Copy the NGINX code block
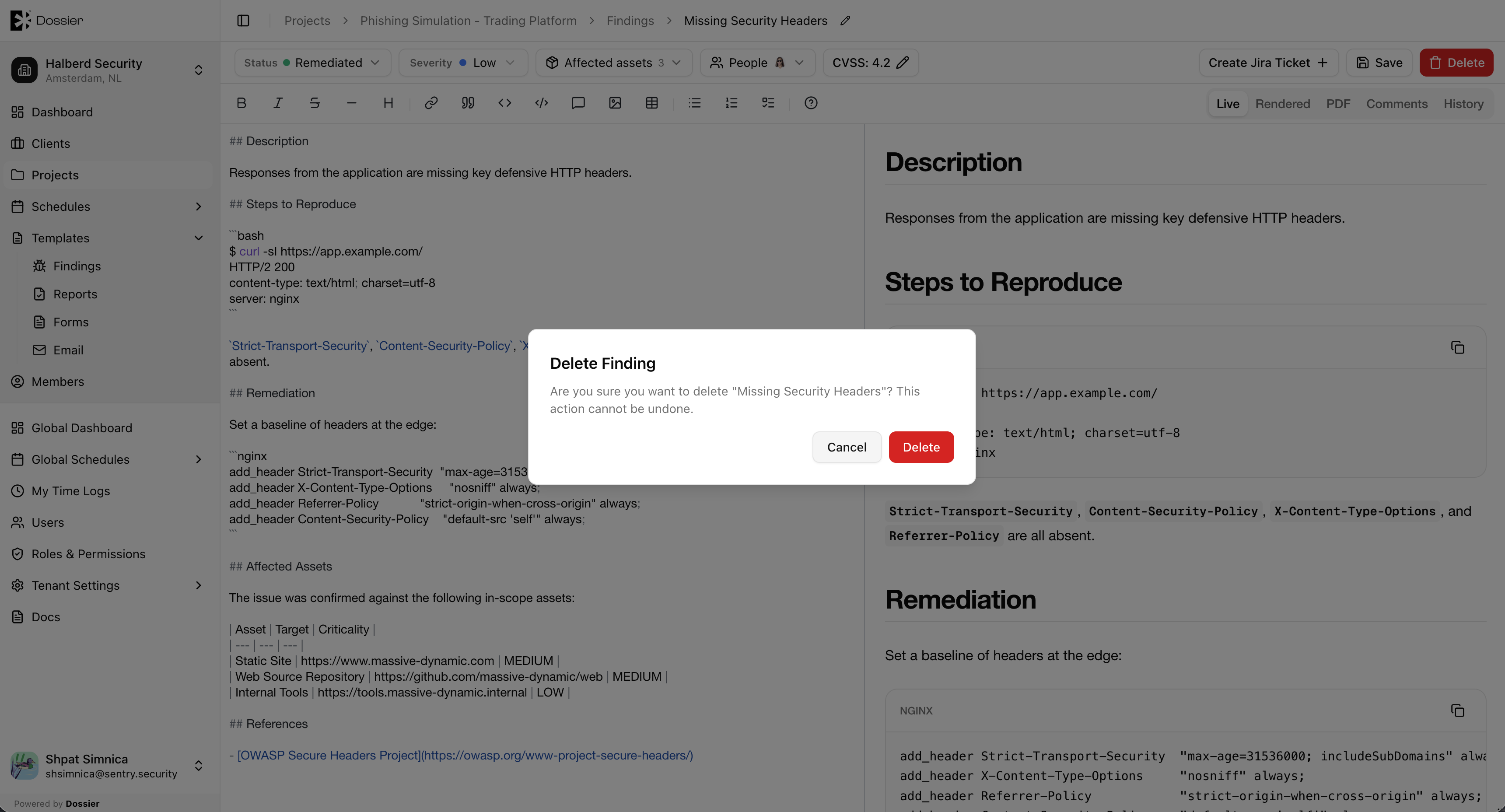 tap(1458, 710)
